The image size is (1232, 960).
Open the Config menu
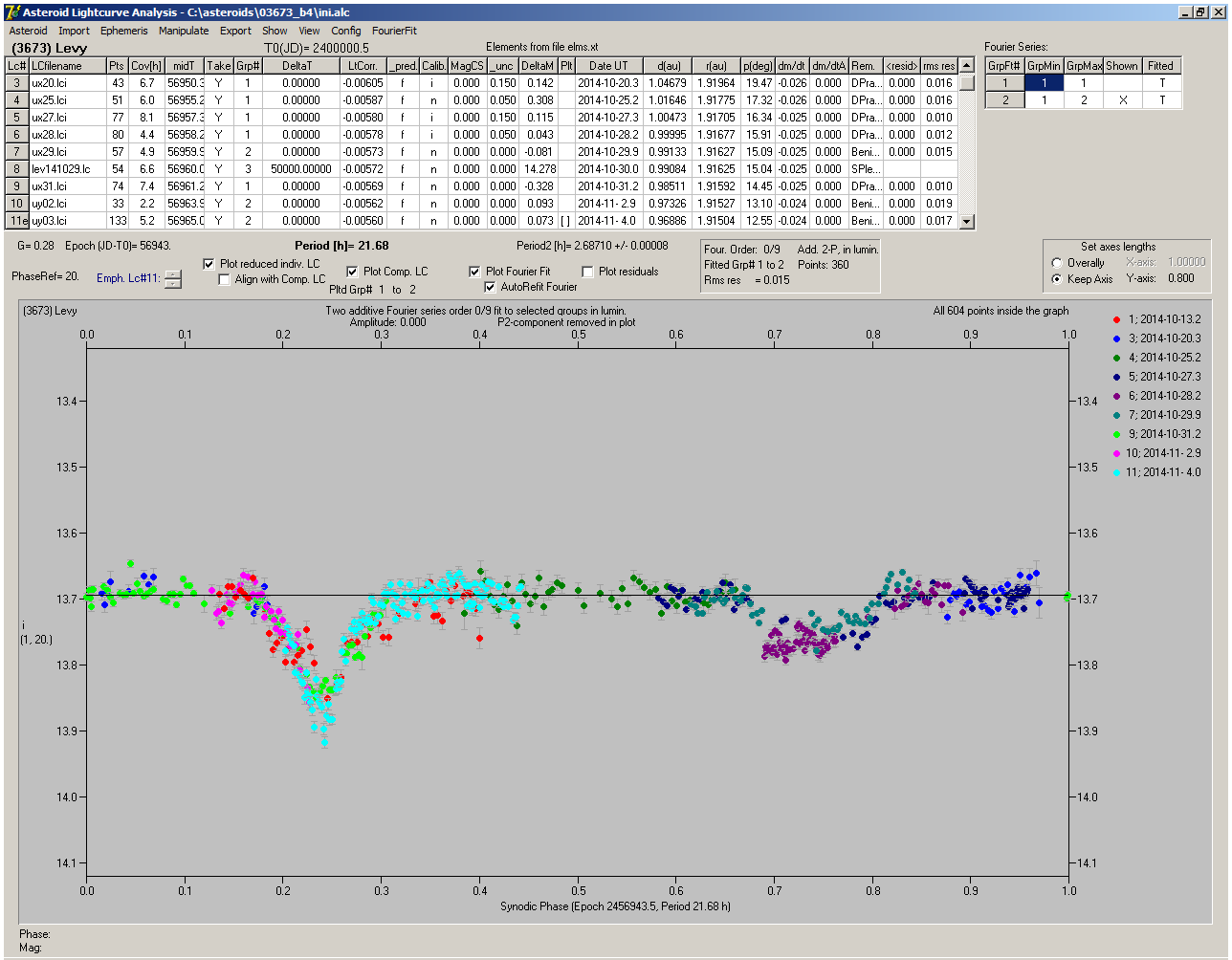coord(346,31)
